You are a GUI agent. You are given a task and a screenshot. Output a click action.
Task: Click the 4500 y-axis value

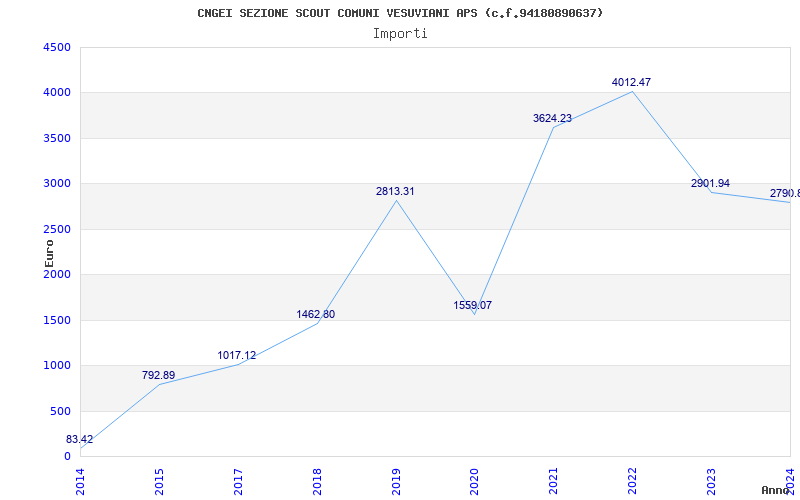click(57, 47)
